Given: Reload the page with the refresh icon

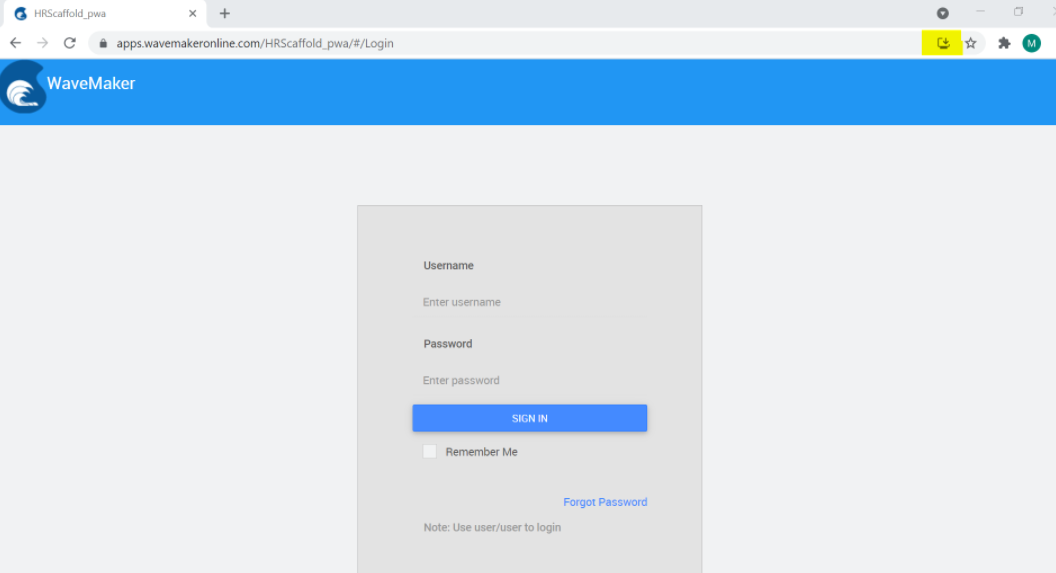Looking at the screenshot, I should click(70, 43).
